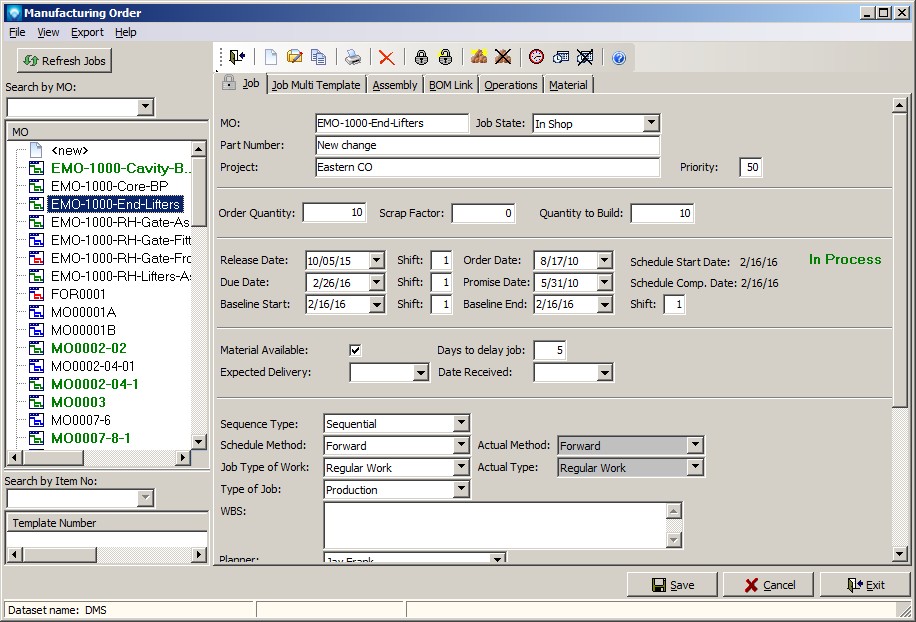Click the exit door icon in toolbar
The height and width of the screenshot is (622, 916).
[x=236, y=57]
